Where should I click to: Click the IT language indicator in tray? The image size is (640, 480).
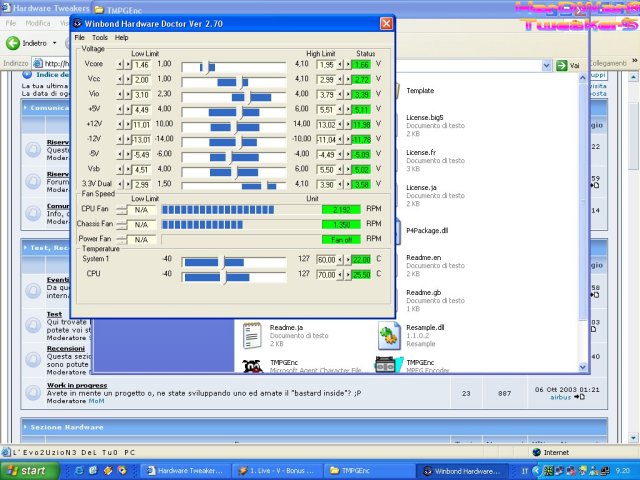(x=524, y=471)
